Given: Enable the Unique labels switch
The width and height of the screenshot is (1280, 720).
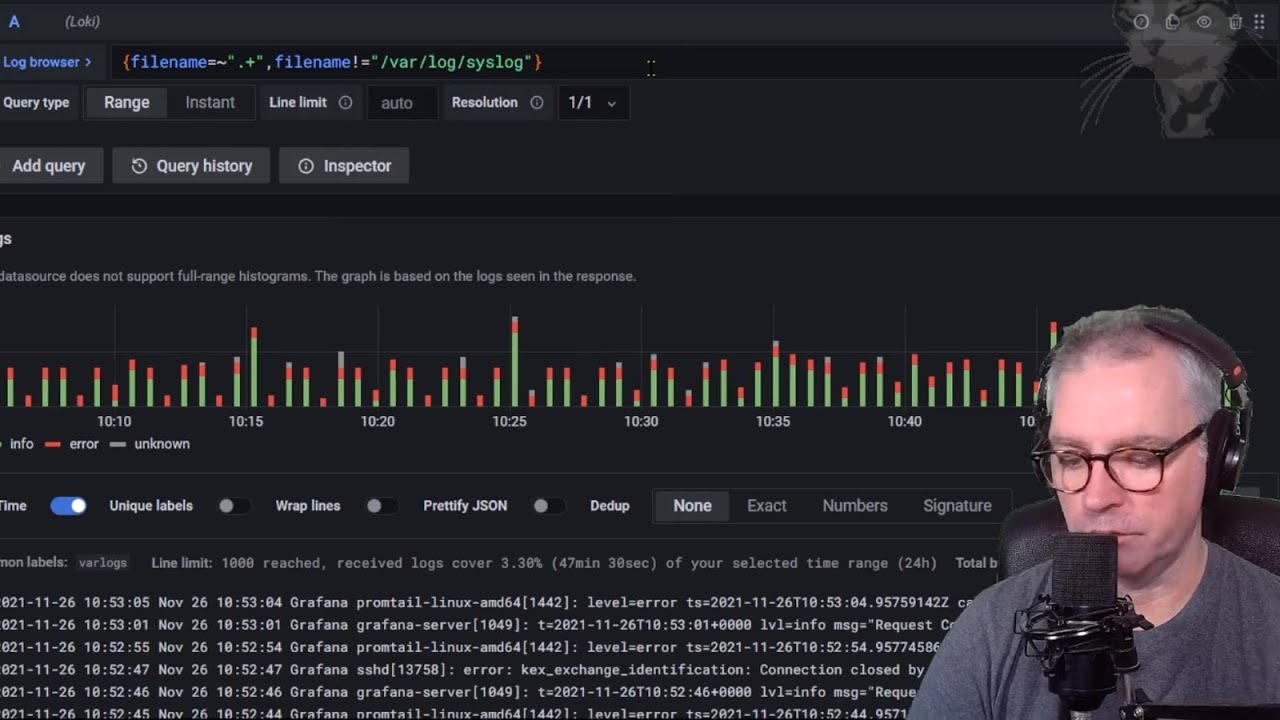Looking at the screenshot, I should coord(233,506).
